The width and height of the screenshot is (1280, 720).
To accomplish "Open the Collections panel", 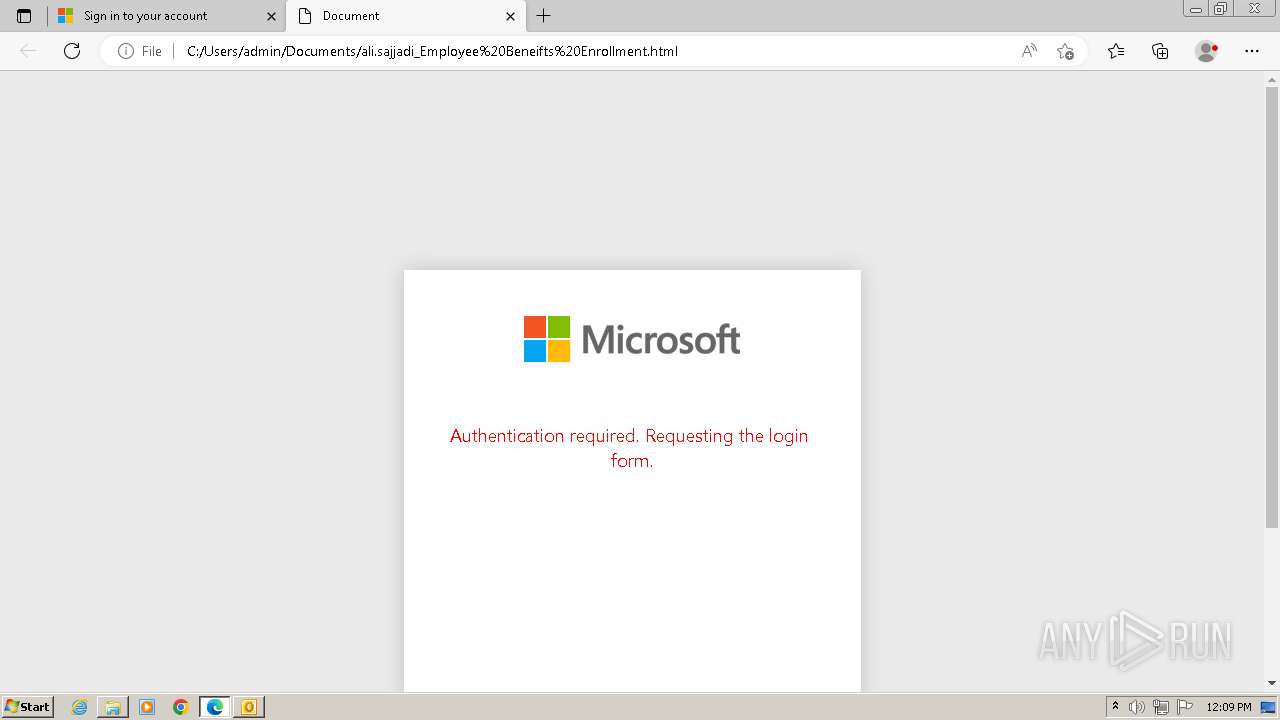I will coord(1160,51).
